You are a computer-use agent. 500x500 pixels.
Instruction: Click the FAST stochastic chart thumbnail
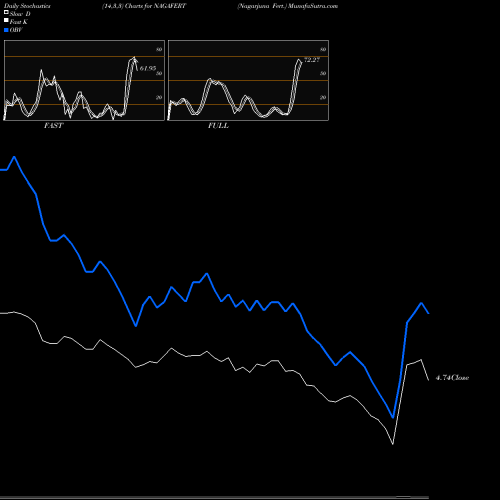point(84,80)
